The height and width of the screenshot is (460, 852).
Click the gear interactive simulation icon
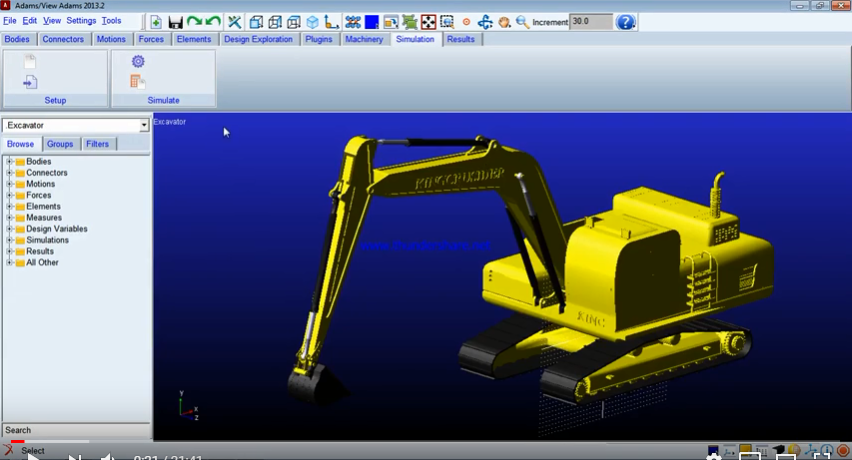(x=138, y=61)
